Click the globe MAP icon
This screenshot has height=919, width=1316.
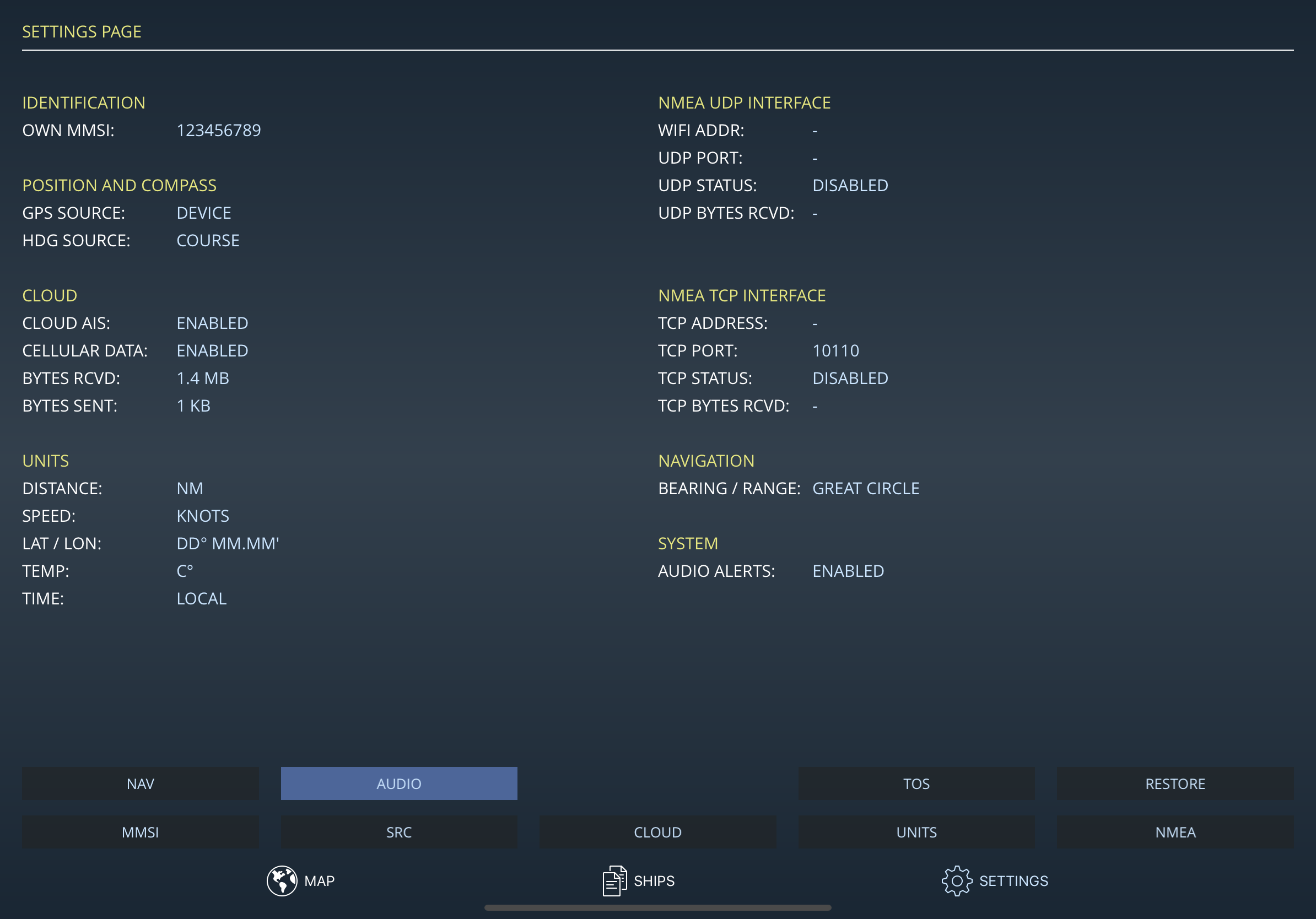pos(282,880)
